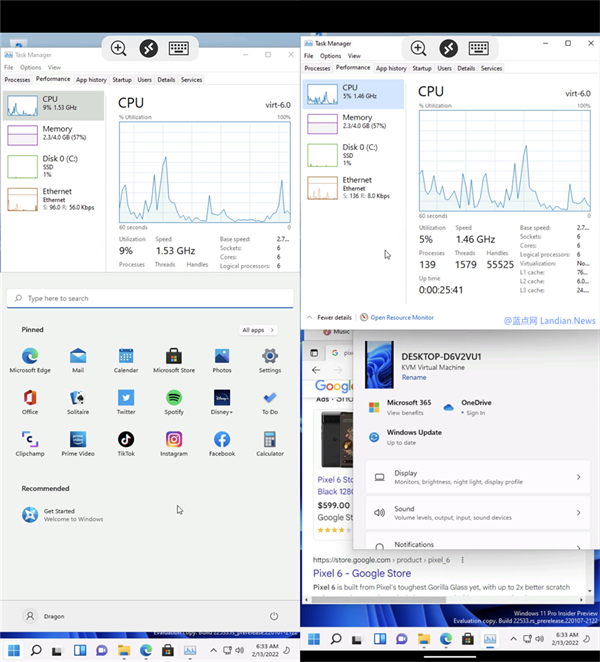The width and height of the screenshot is (600, 662).
Task: Open Users tab in left Task Manager
Action: [x=144, y=80]
